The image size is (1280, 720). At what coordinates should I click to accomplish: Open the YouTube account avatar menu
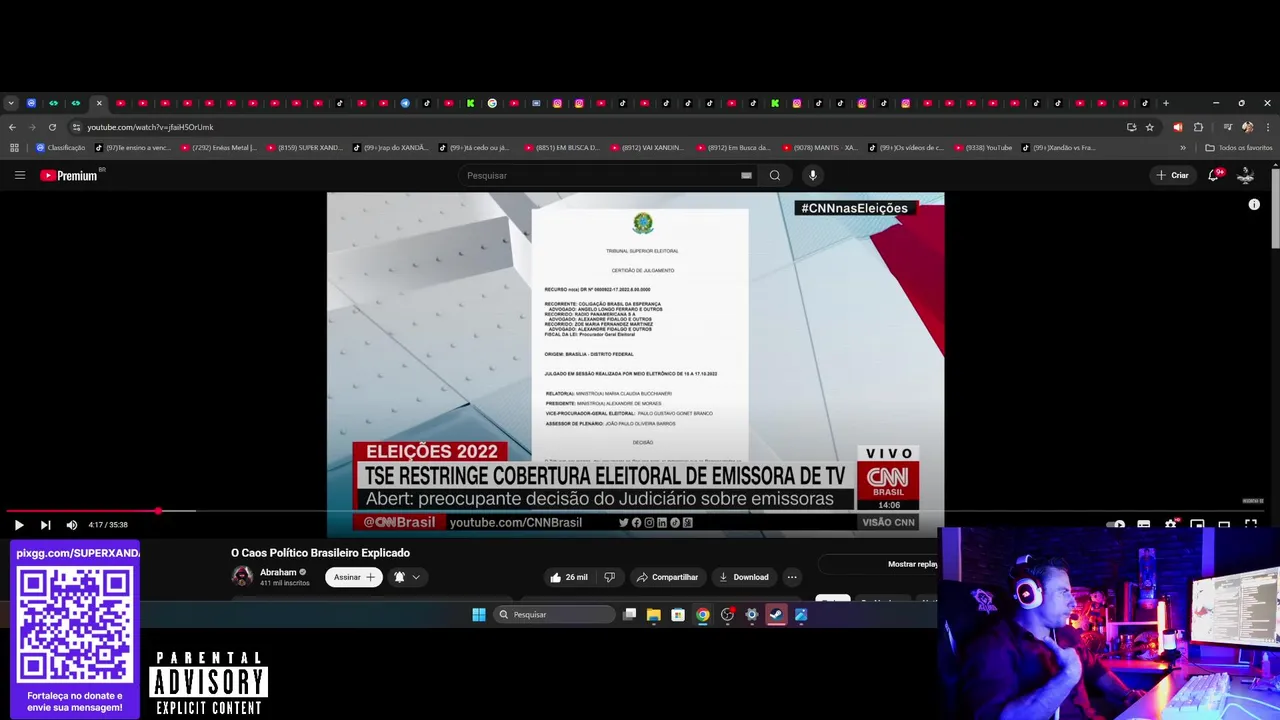pyautogui.click(x=1246, y=175)
